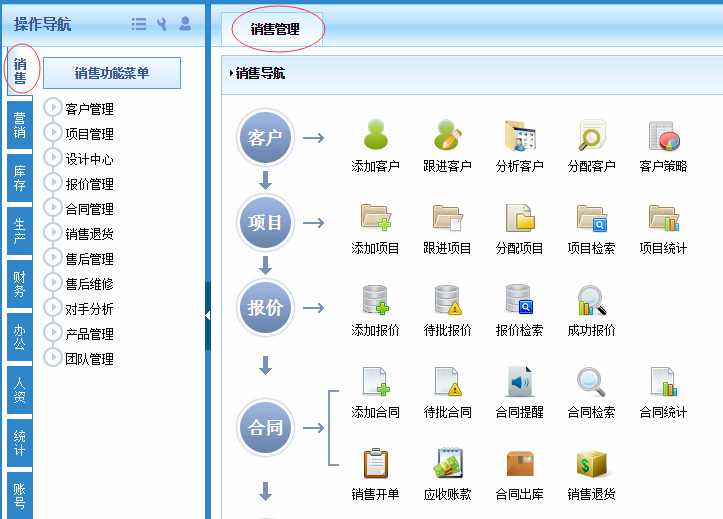The image size is (723, 519).
Task: Switch to the 财务 vertical tab
Action: pyautogui.click(x=20, y=284)
